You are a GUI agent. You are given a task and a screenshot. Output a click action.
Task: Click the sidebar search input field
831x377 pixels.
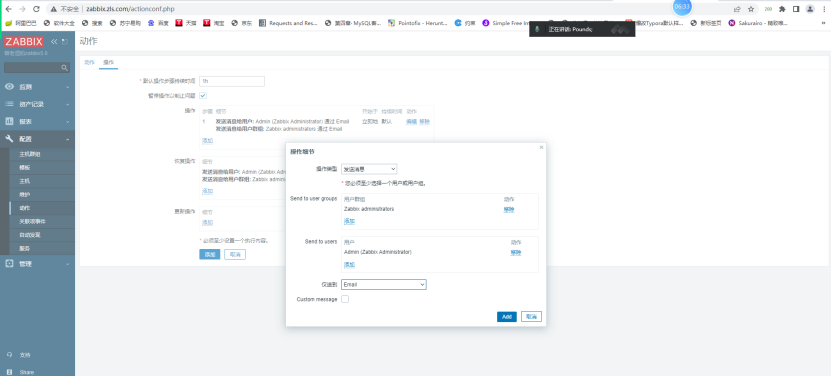coord(33,68)
